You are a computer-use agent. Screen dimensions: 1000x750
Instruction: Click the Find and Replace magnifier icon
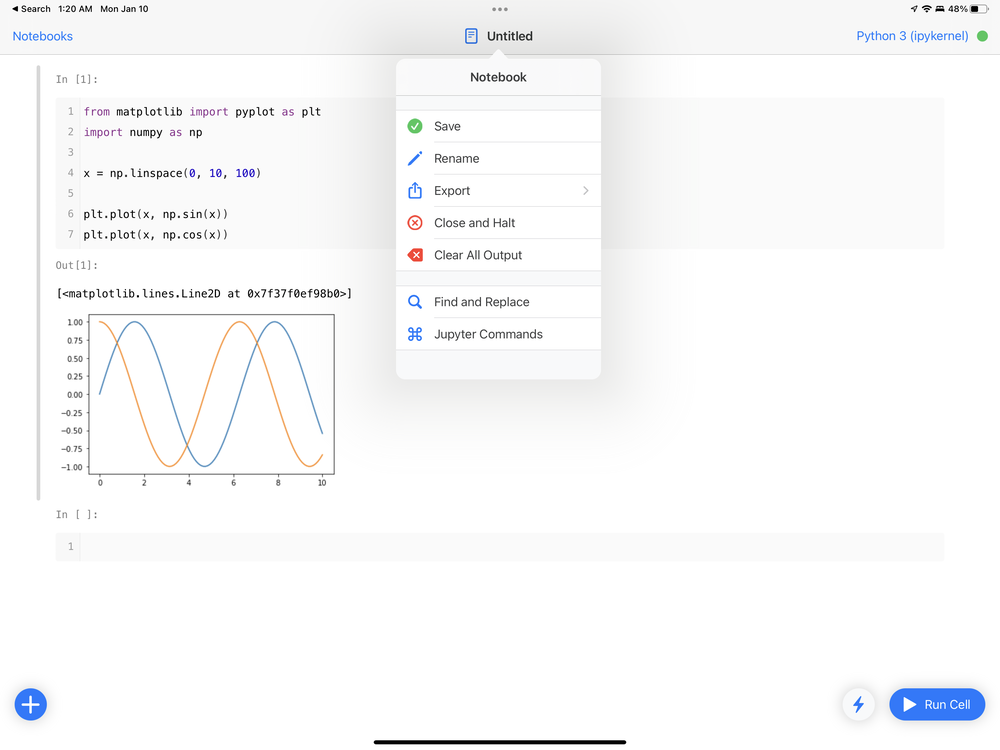(x=415, y=302)
